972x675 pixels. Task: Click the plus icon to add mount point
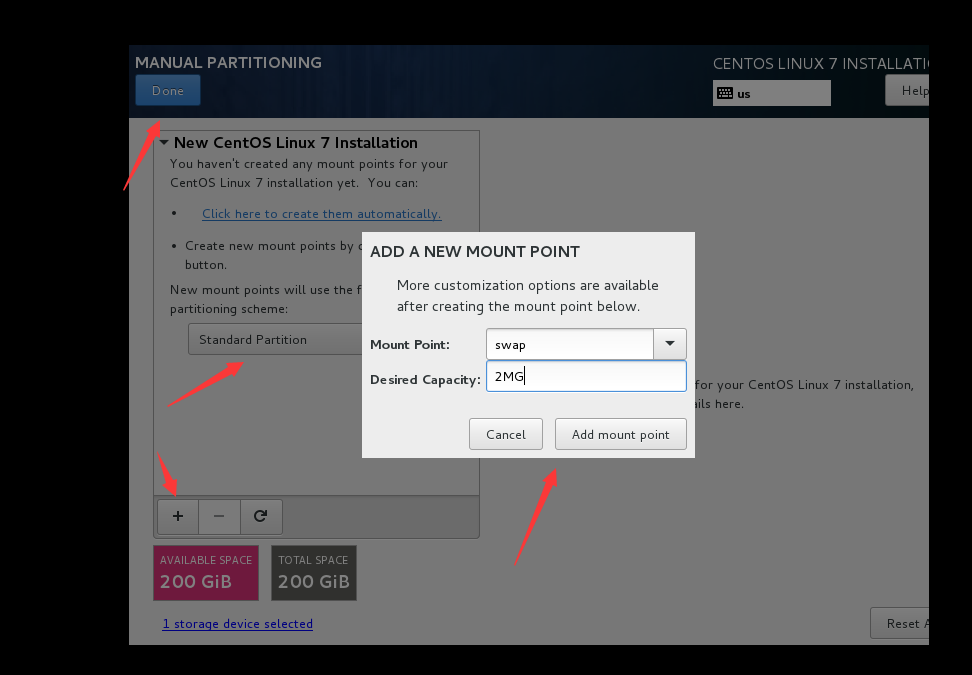(178, 516)
